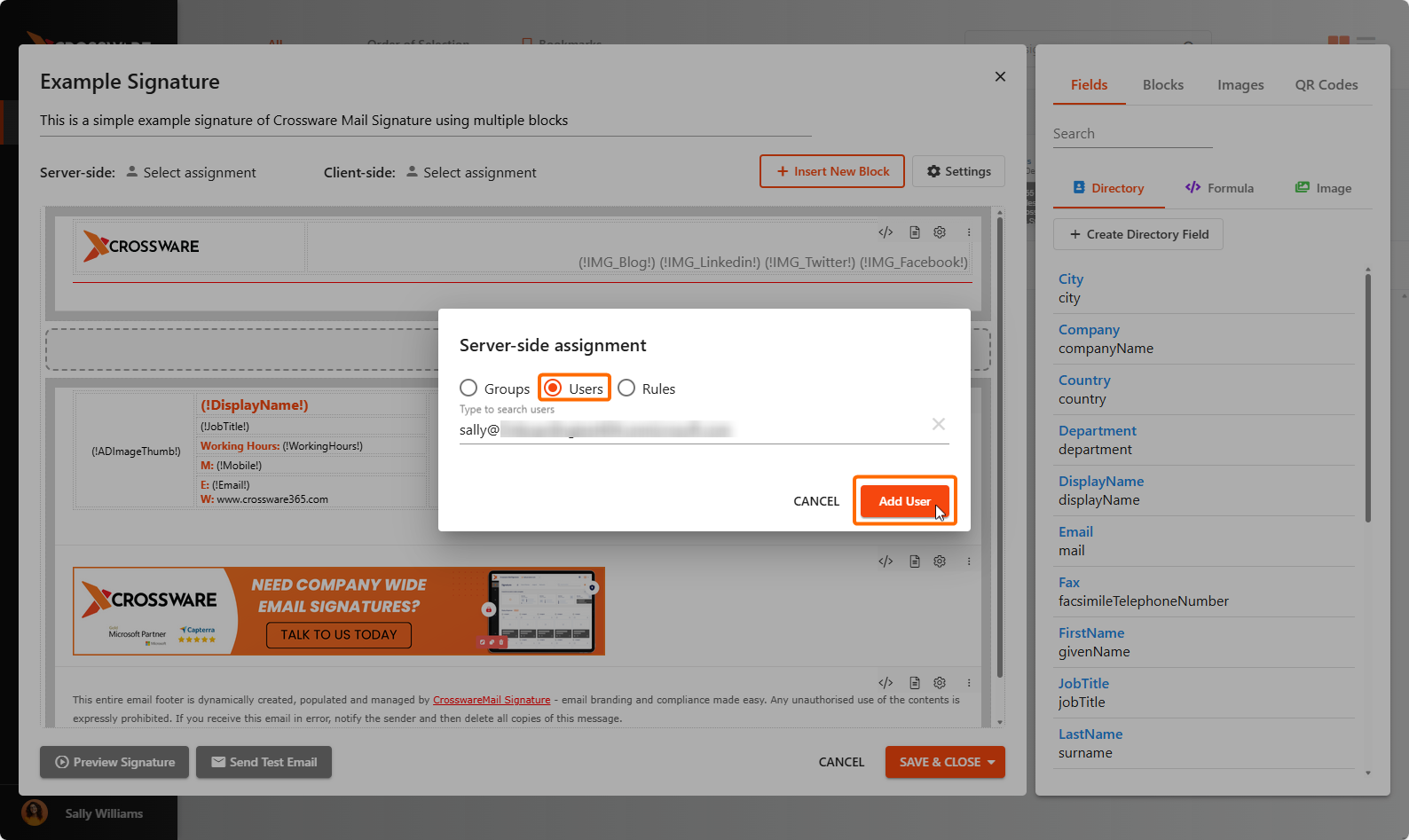The width and height of the screenshot is (1409, 840).
Task: Switch to the Blocks tab
Action: [x=1162, y=85]
